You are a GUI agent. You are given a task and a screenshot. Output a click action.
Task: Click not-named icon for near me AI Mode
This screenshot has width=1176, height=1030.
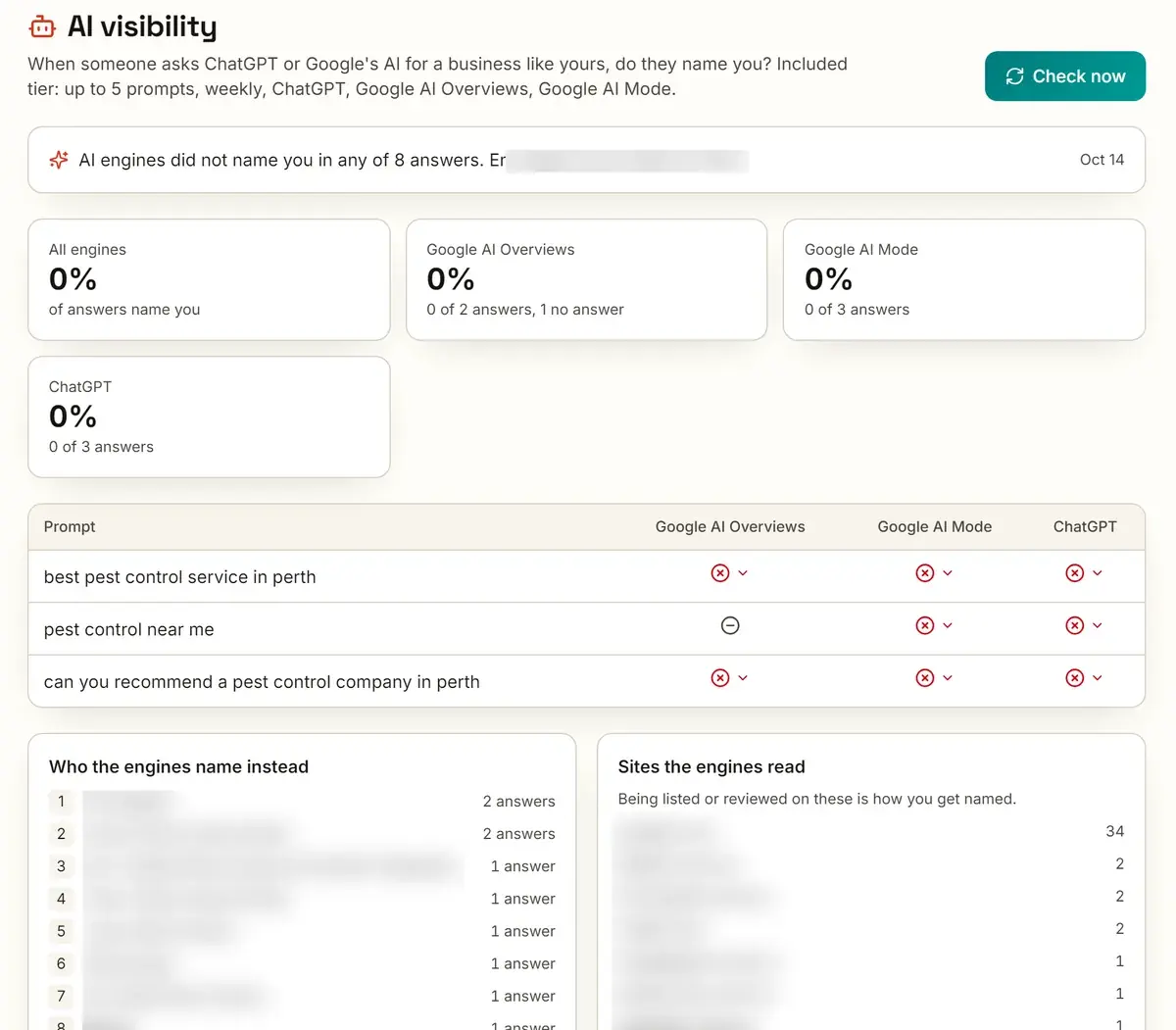[x=925, y=625]
